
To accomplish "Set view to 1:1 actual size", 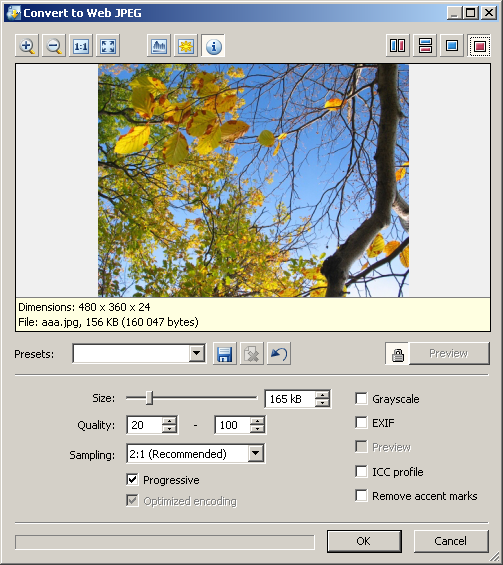I will coord(81,46).
